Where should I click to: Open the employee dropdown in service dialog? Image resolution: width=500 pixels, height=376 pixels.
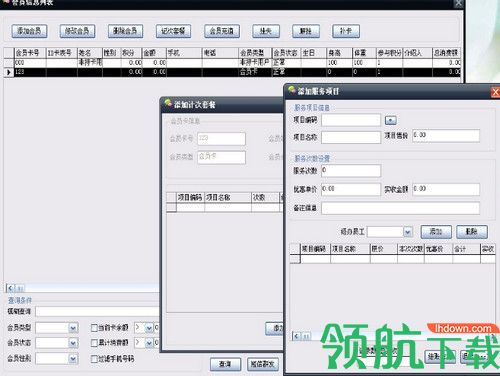click(408, 232)
